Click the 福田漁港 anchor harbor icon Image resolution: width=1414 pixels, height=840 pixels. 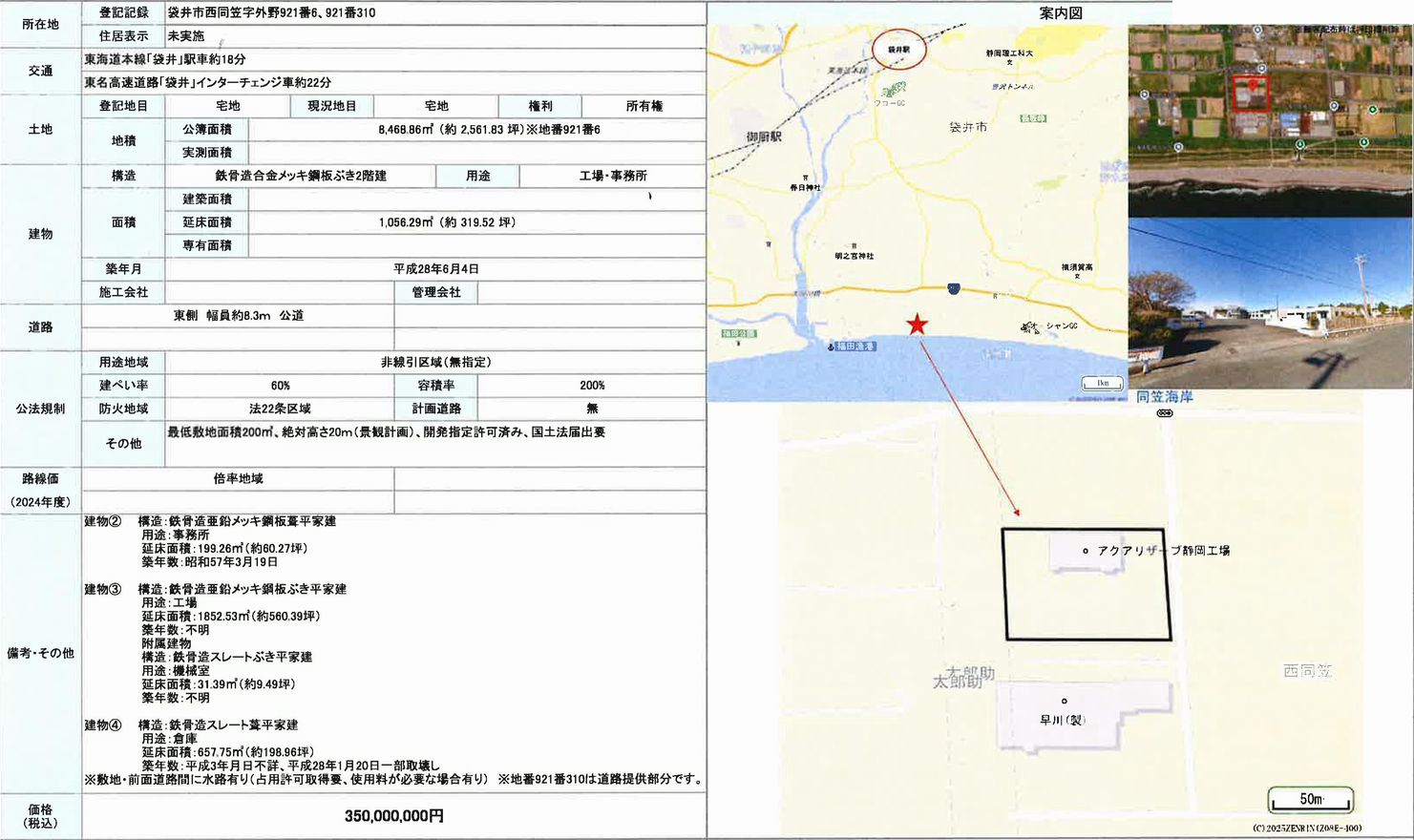click(x=831, y=346)
